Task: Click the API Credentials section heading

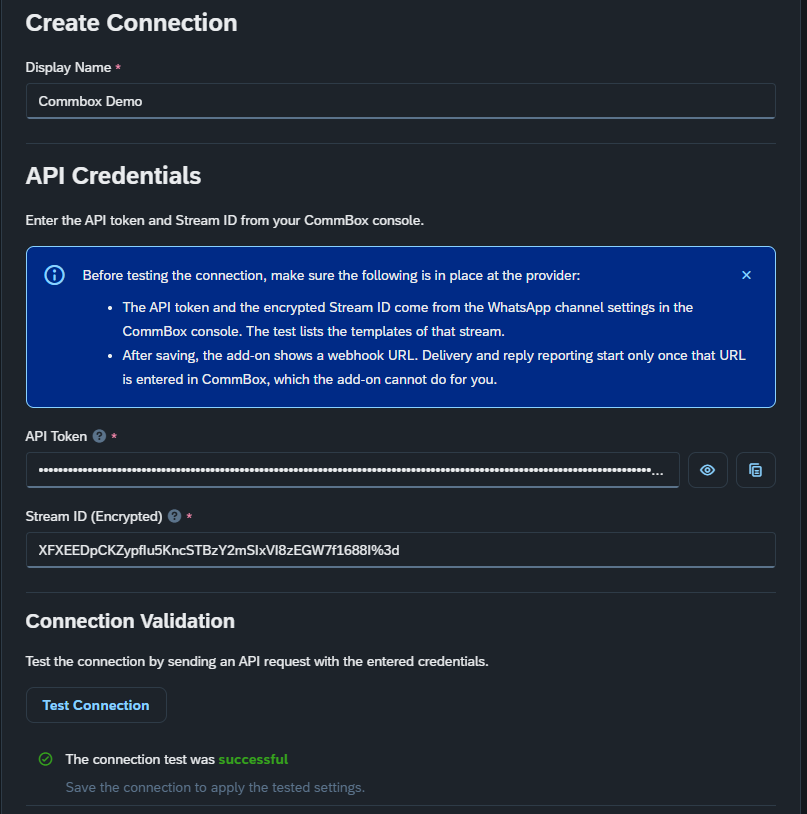Action: pyautogui.click(x=113, y=175)
